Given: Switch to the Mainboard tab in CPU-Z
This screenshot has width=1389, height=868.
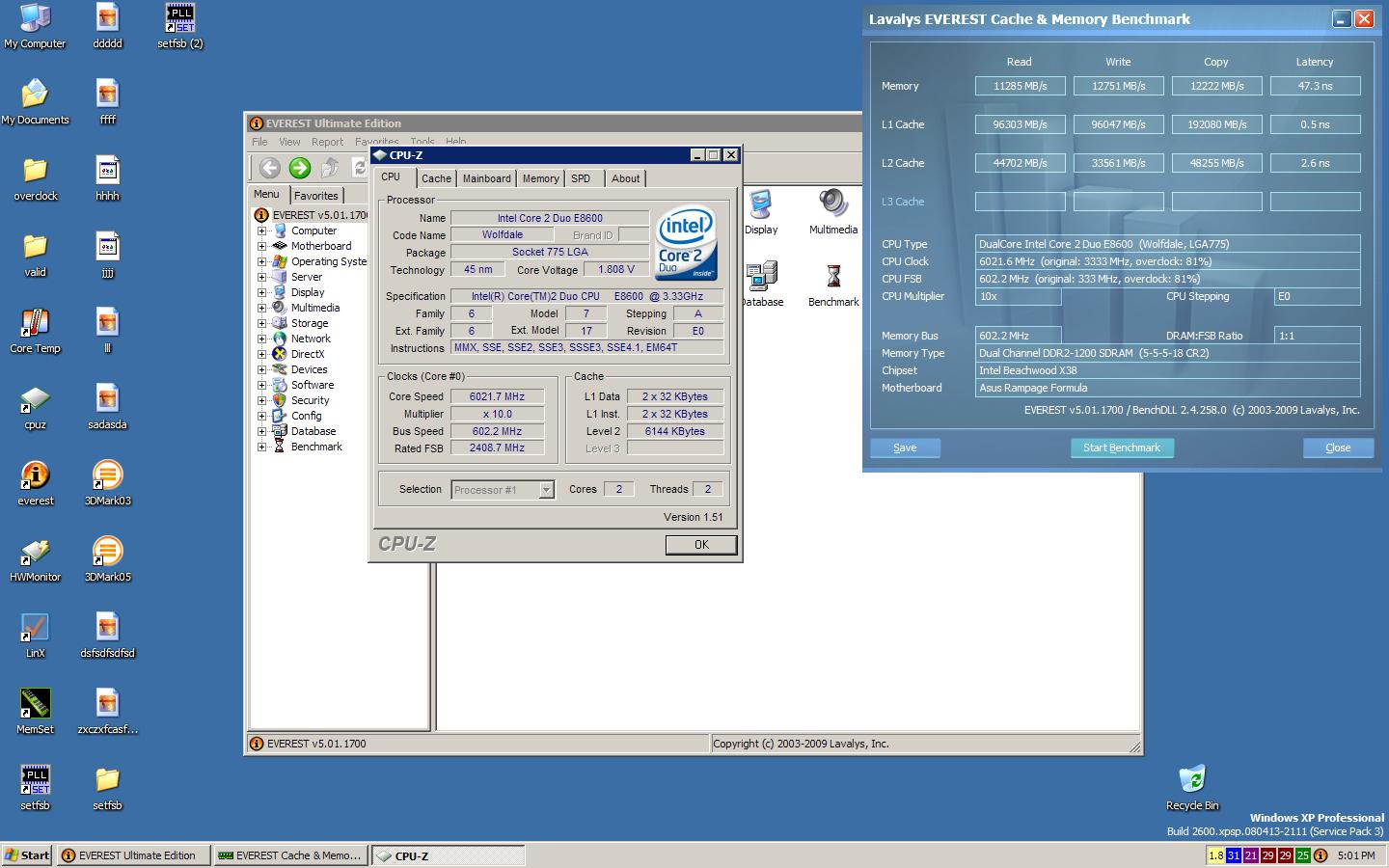Looking at the screenshot, I should (487, 178).
